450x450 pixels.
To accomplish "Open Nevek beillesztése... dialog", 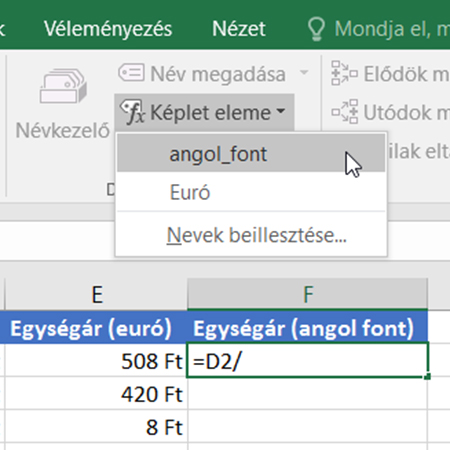I will pyautogui.click(x=251, y=235).
